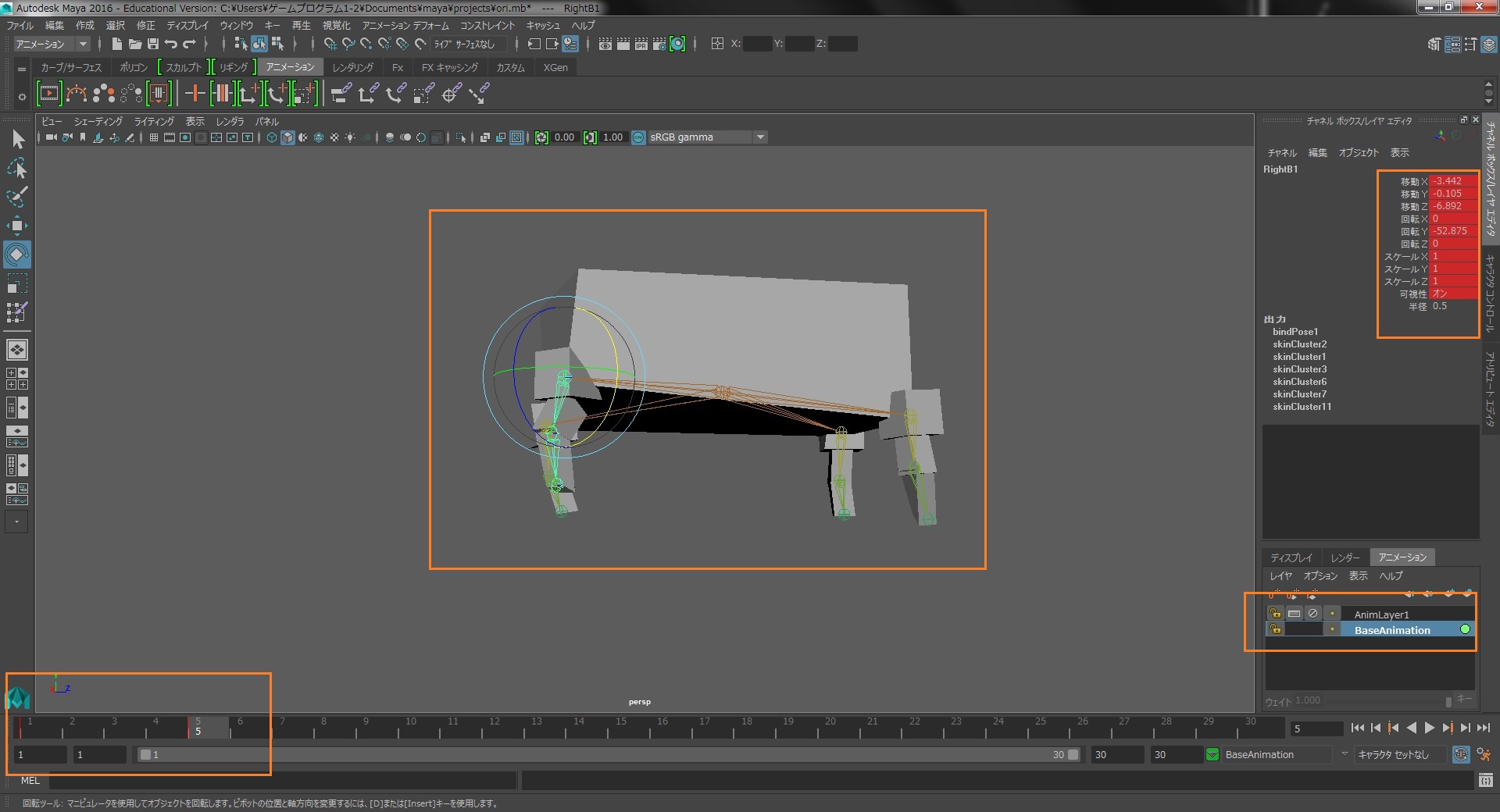Open Render Settings clapperboard icon
This screenshot has width=1500, height=812.
[659, 44]
